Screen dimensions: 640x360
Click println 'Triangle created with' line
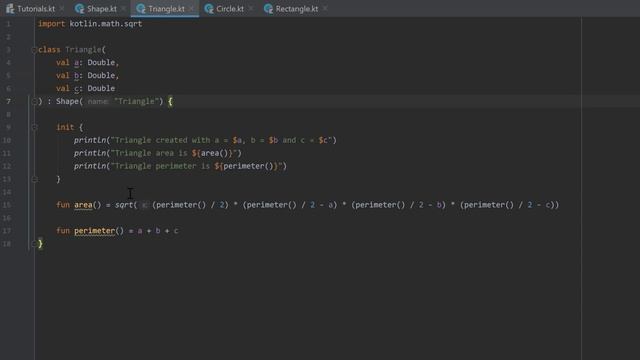point(205,140)
